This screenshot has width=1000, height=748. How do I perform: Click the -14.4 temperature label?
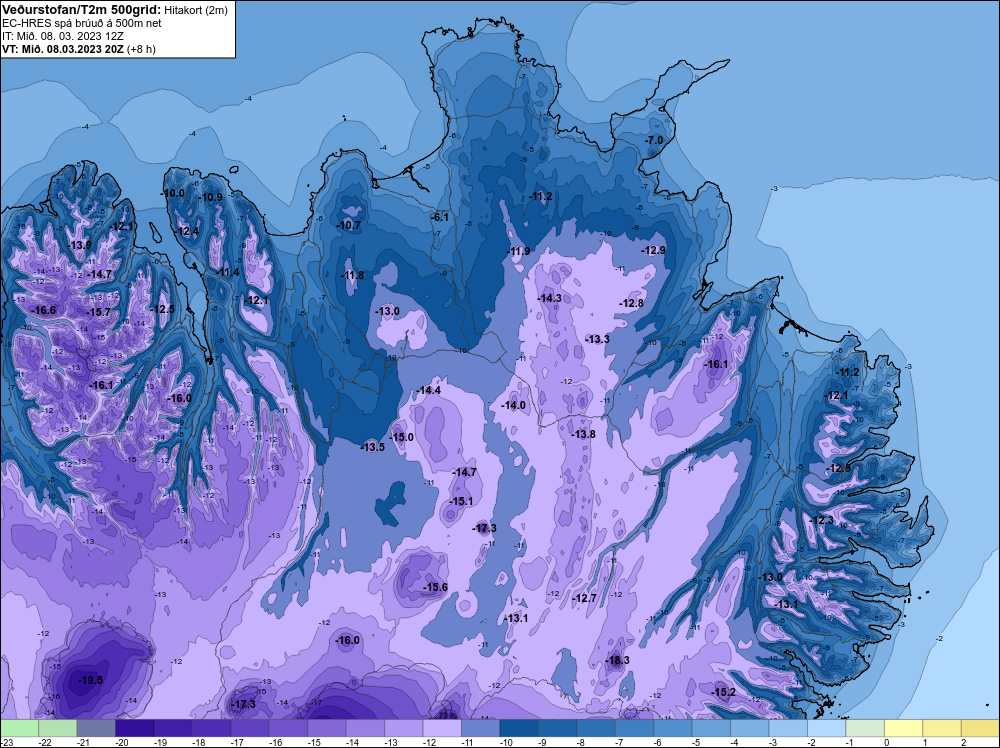click(429, 390)
